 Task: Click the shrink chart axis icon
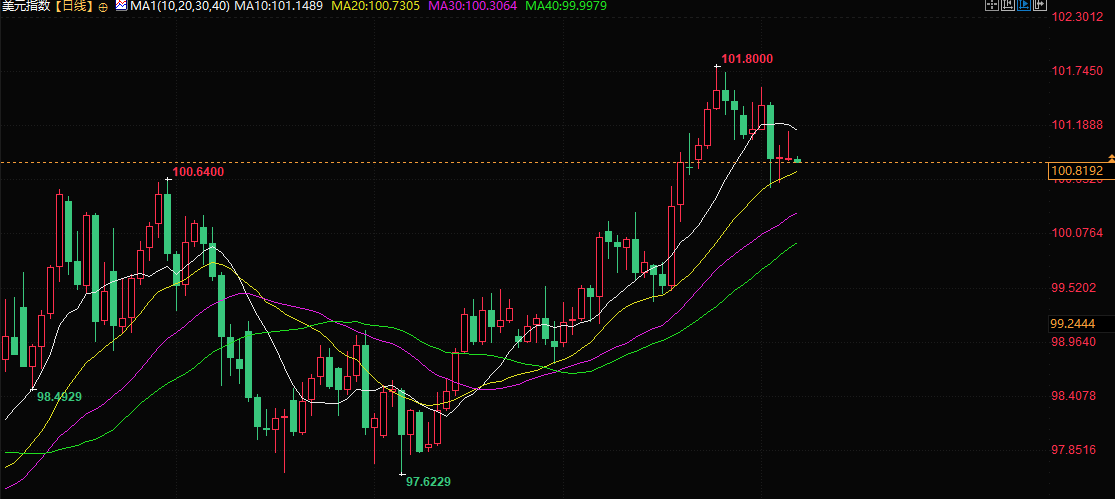[1008, 5]
